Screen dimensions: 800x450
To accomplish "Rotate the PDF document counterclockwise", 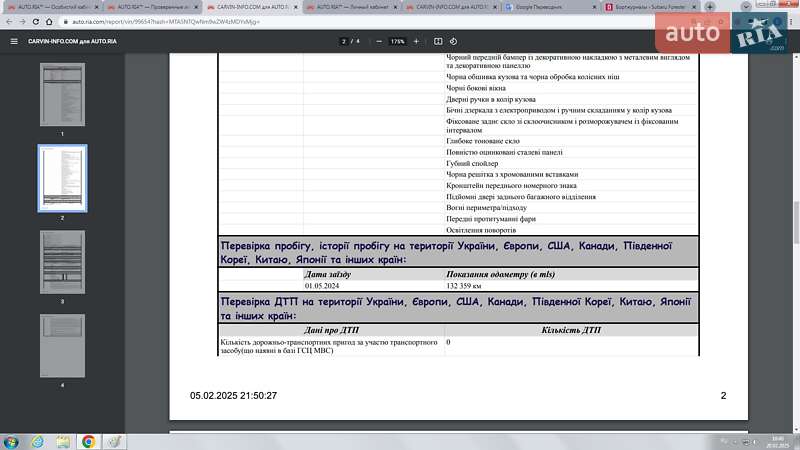I will (454, 41).
